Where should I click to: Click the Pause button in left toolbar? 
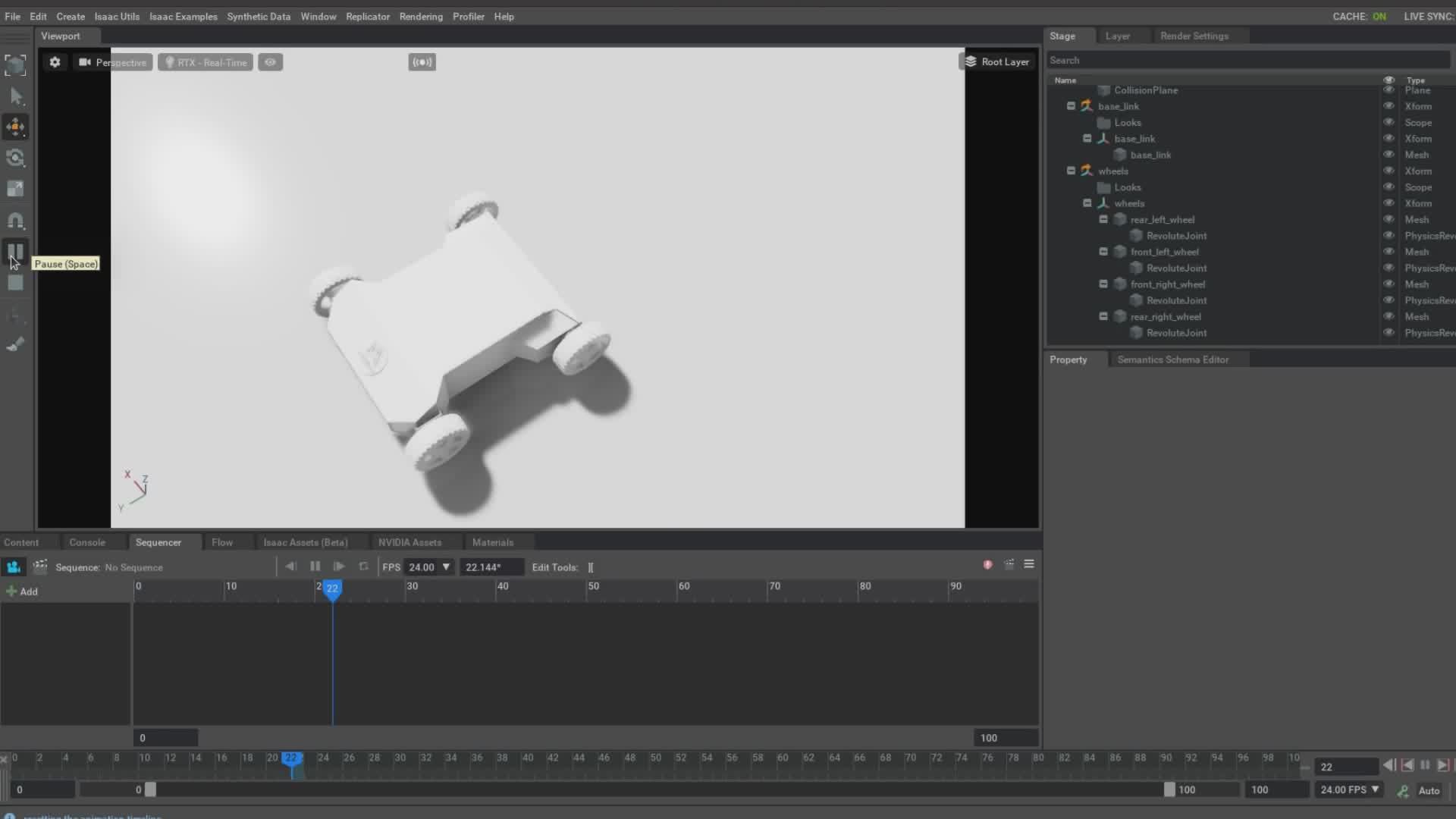coord(15,251)
